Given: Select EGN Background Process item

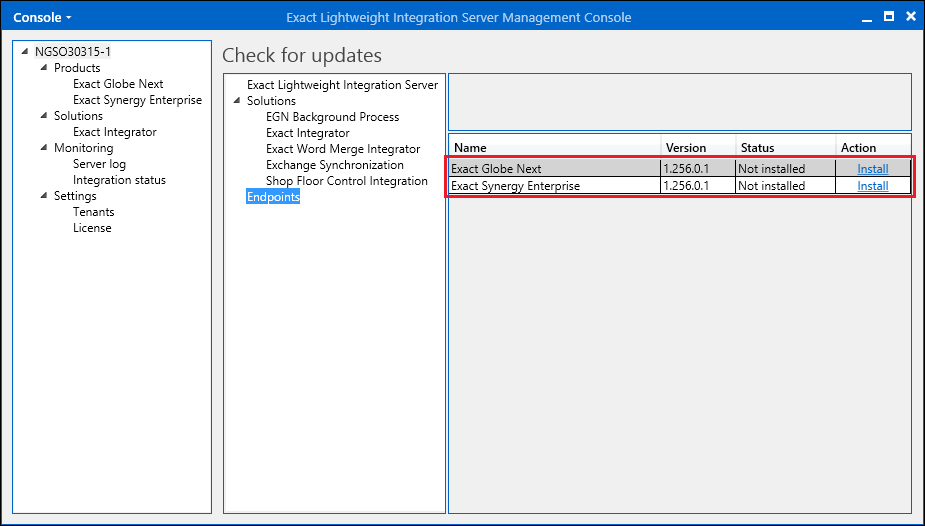Looking at the screenshot, I should coord(332,117).
